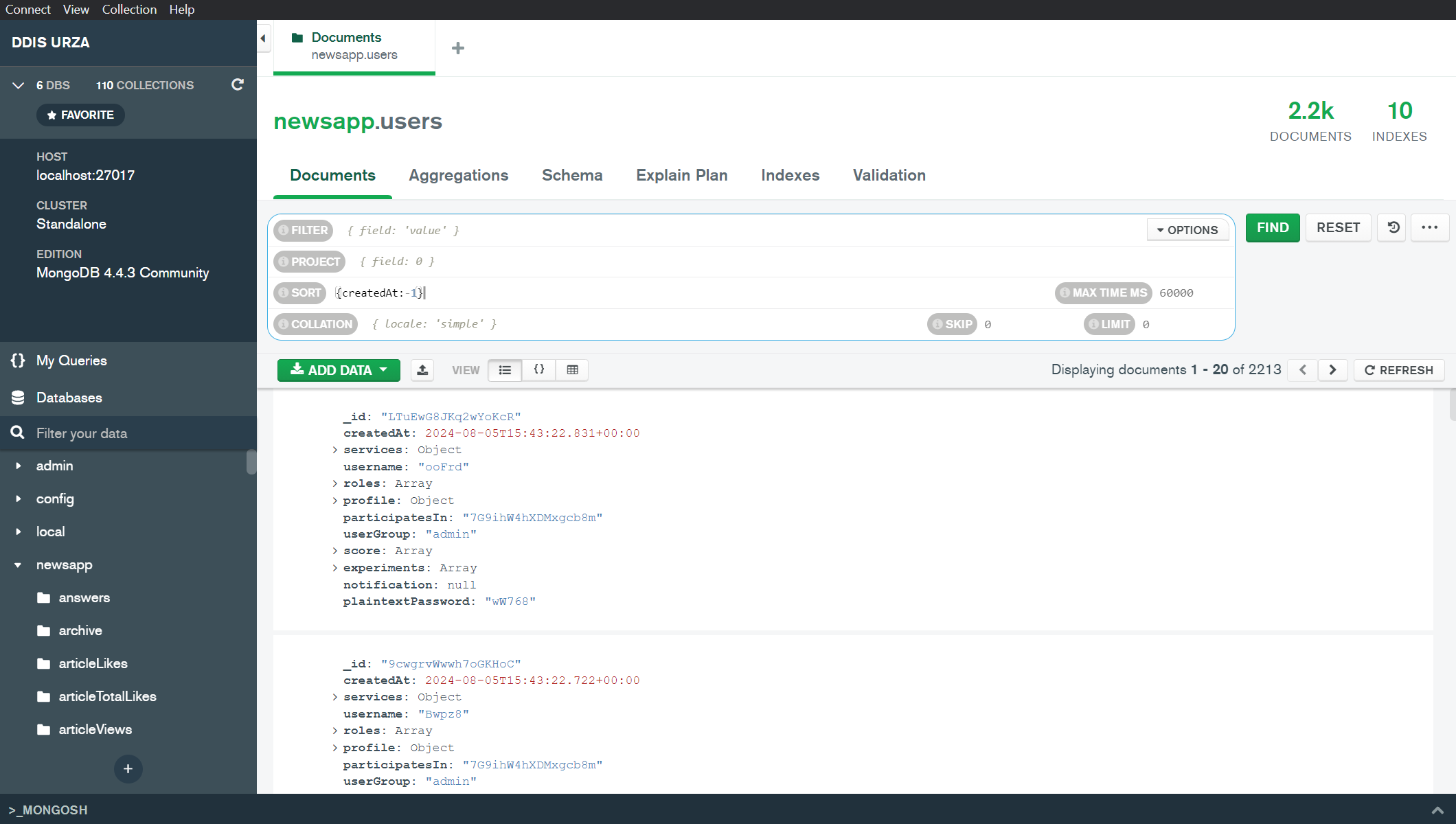The image size is (1456, 824).
Task: Click Filter your data search box
Action: [128, 433]
